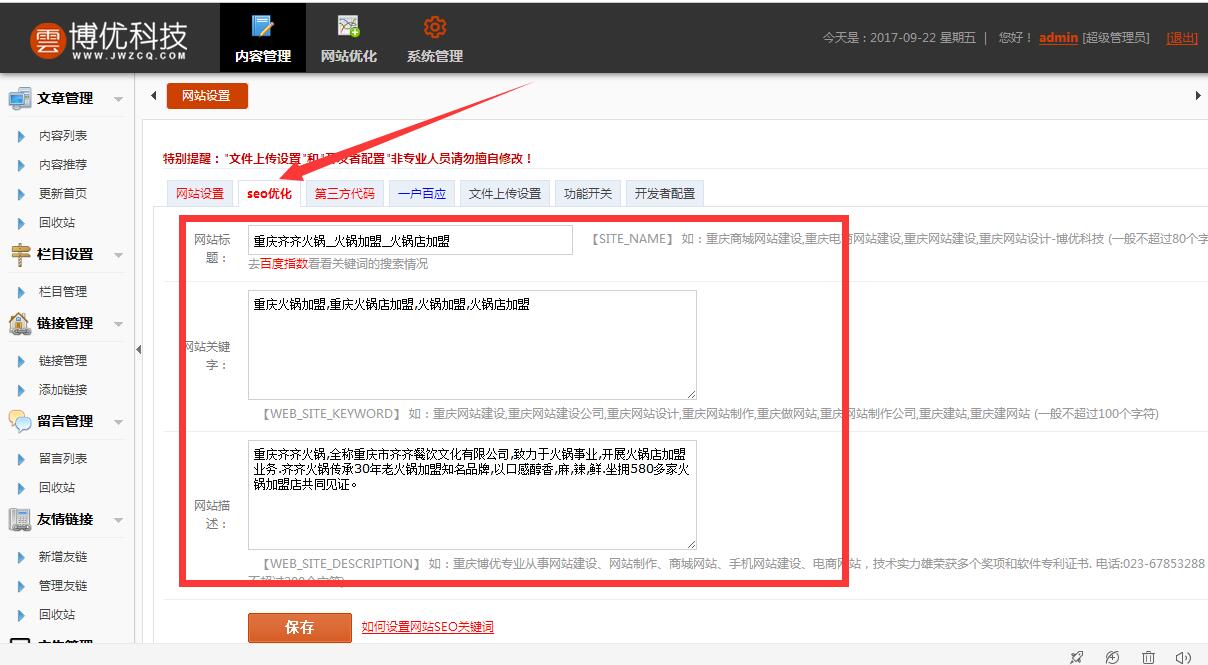Switch to the 功能开关 tab
1208x665 pixels.
click(x=588, y=193)
